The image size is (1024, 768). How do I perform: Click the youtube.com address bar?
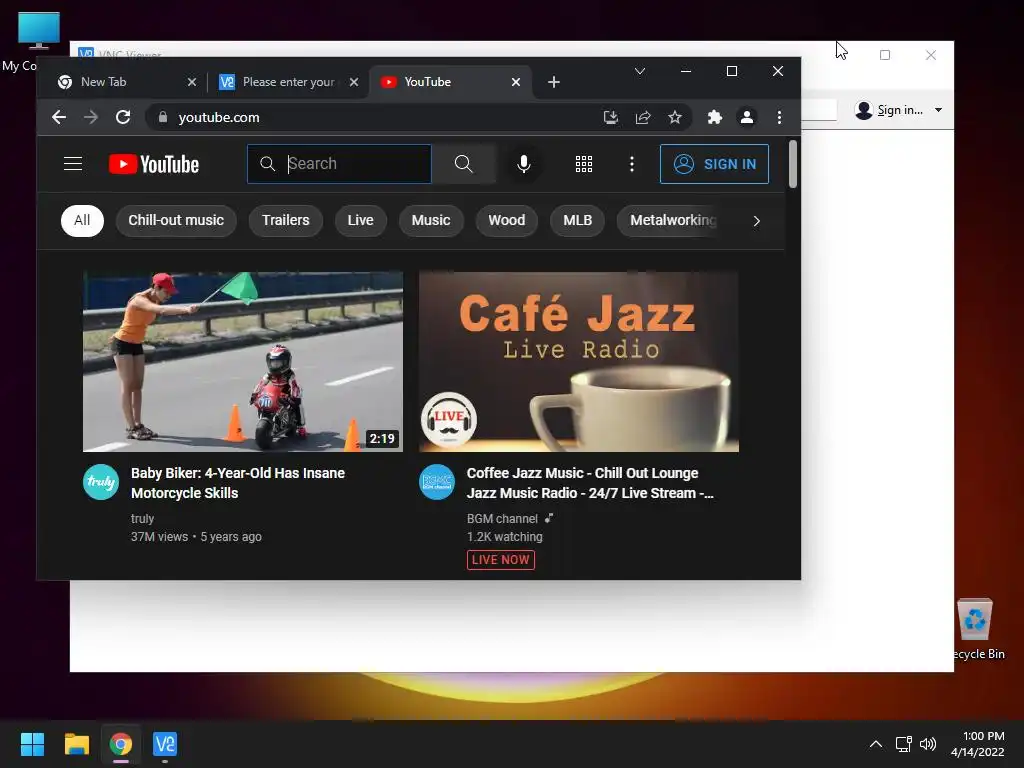coord(379,117)
